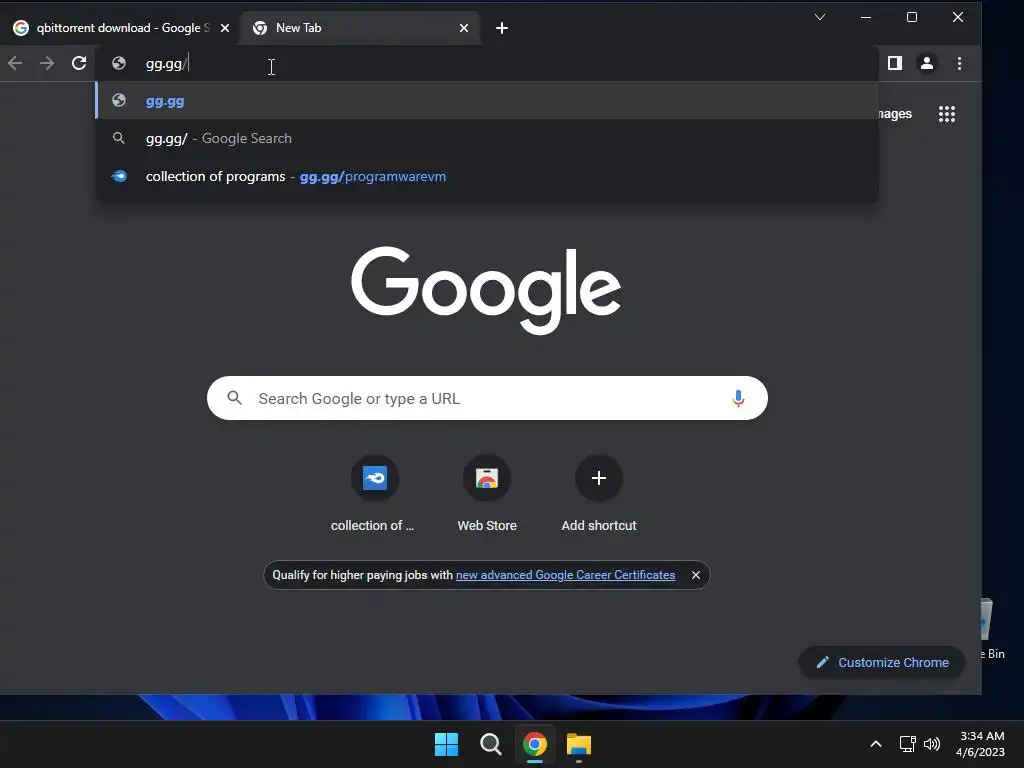Open the volume speaker tray icon

pyautogui.click(x=932, y=744)
